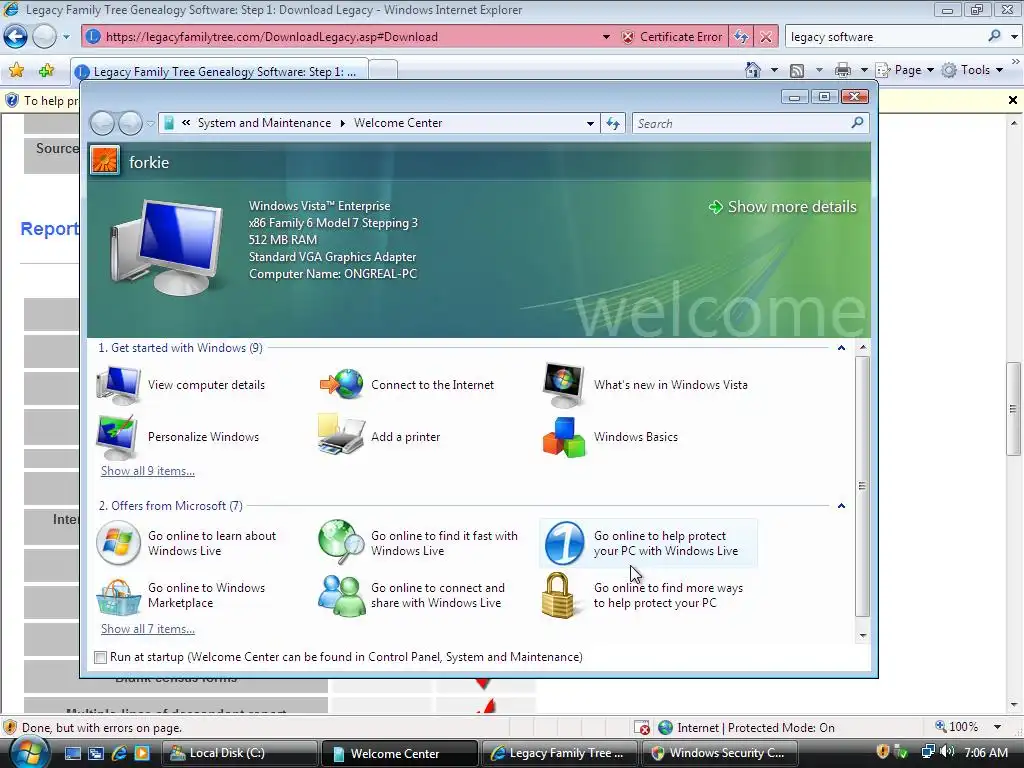Viewport: 1024px width, 768px height.
Task: Click scroll down arrow in Welcome Center list
Action: 862,635
